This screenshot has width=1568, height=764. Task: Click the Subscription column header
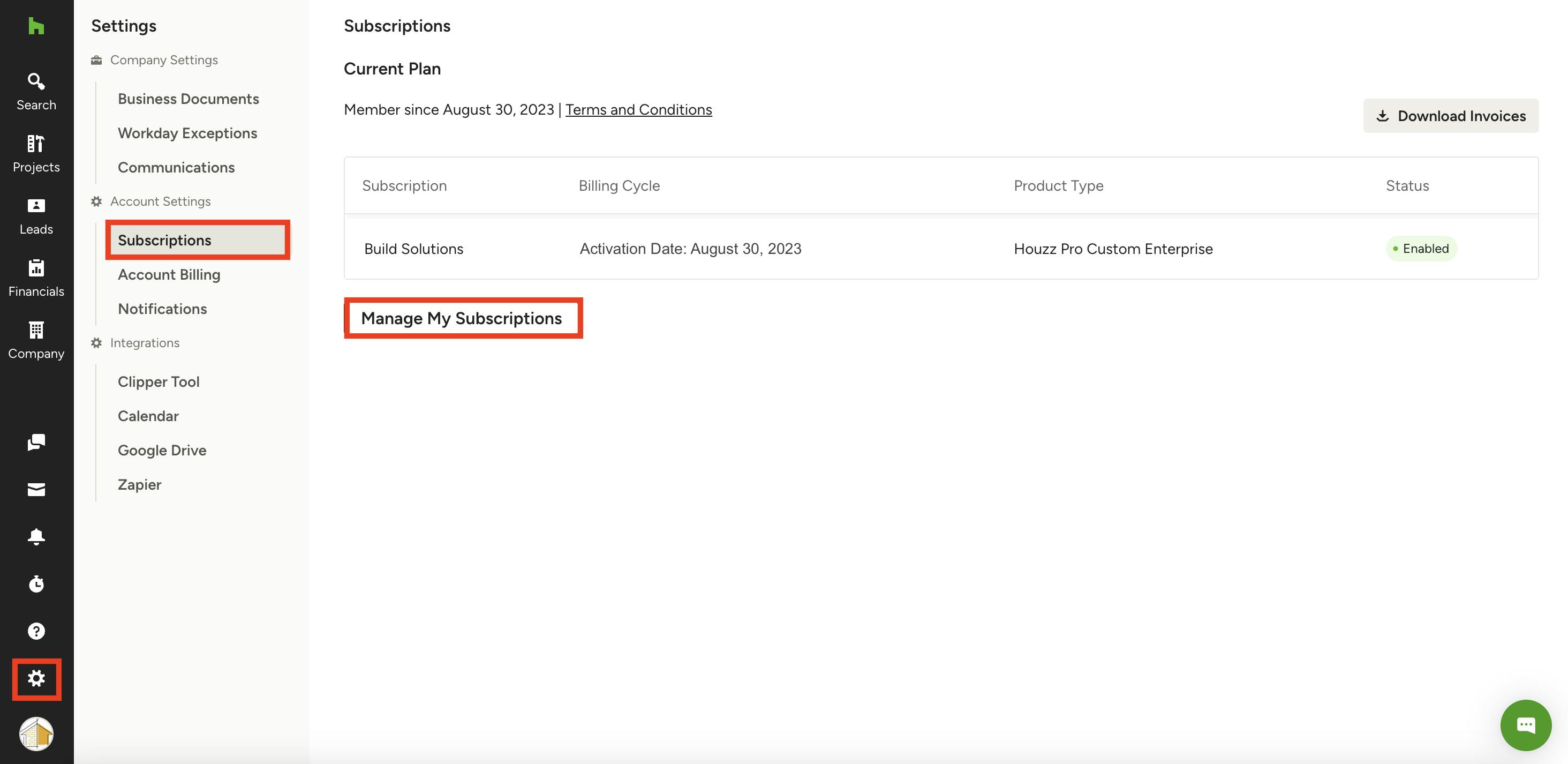tap(404, 186)
